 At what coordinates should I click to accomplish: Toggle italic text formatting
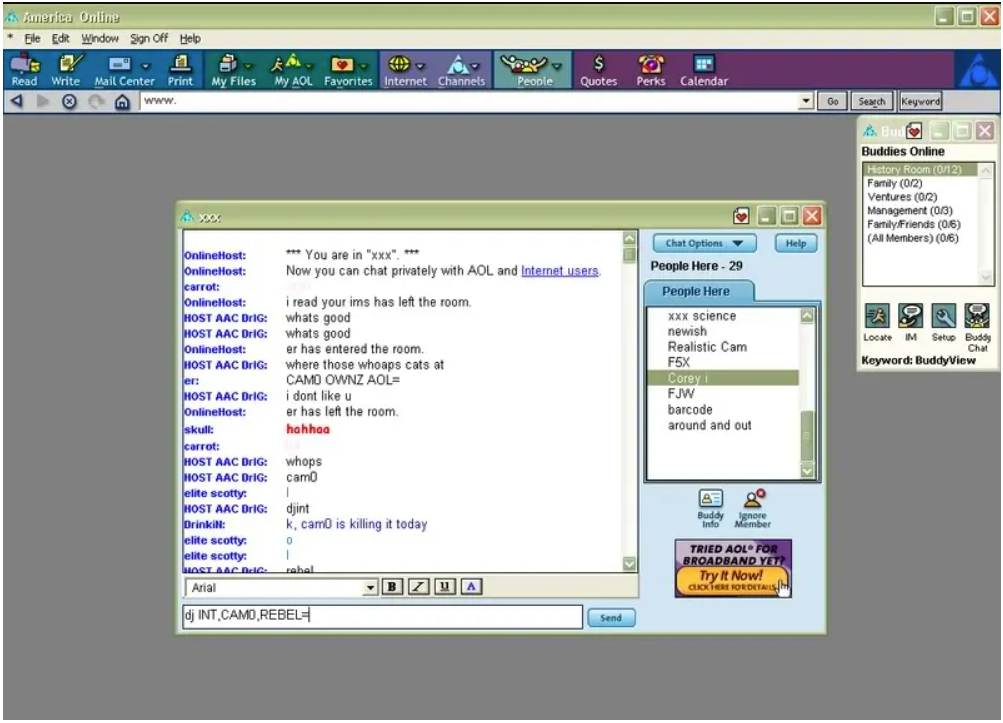click(418, 587)
